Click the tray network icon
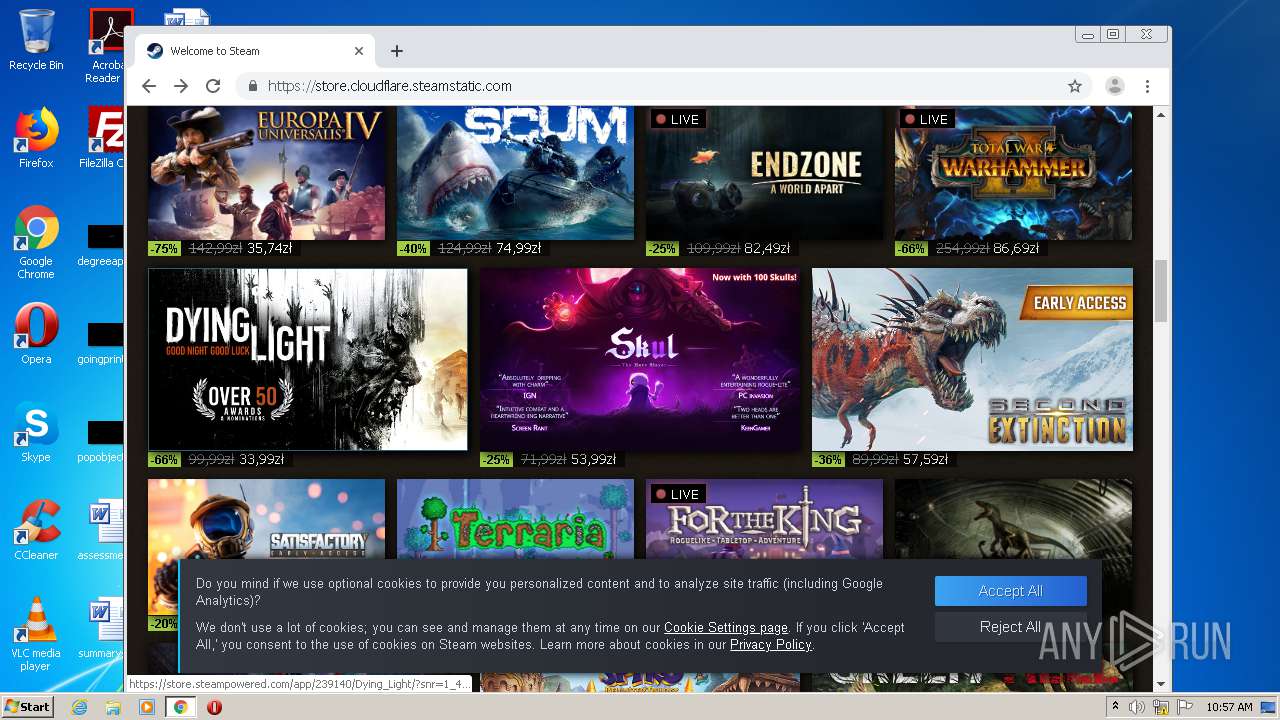 pyautogui.click(x=1161, y=707)
